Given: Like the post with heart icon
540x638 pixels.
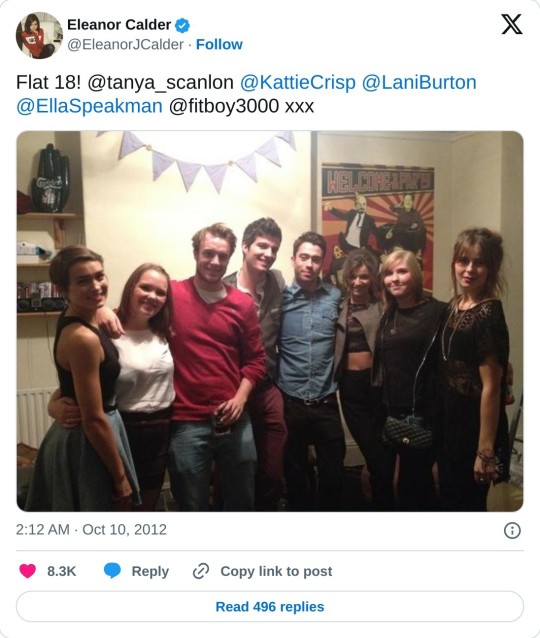Looking at the screenshot, I should [28, 571].
